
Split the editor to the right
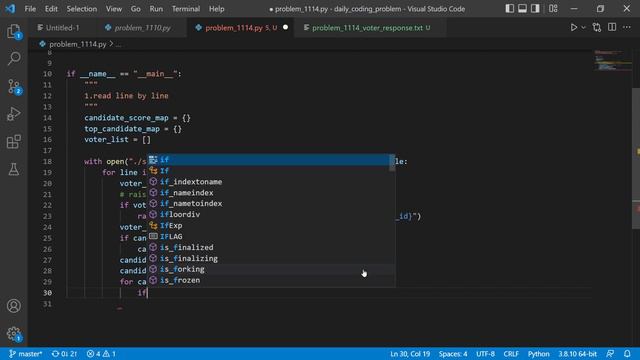pos(612,27)
